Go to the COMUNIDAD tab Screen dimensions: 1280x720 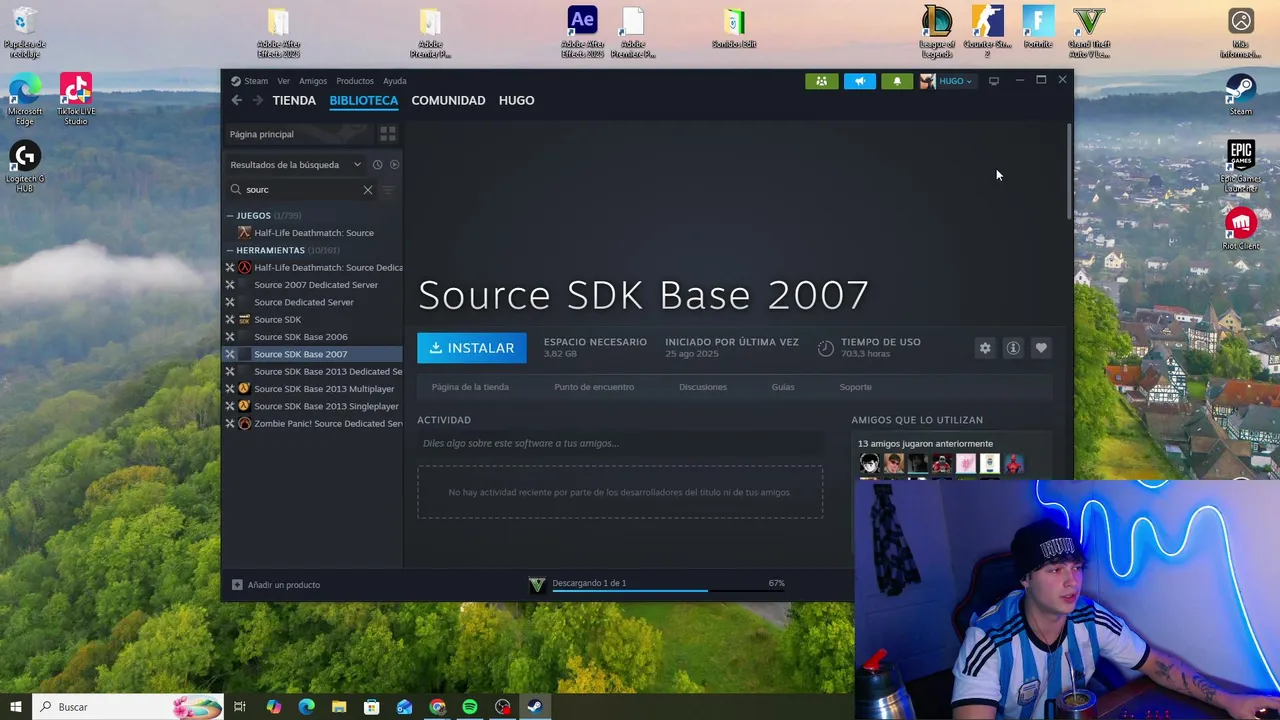pyautogui.click(x=448, y=100)
